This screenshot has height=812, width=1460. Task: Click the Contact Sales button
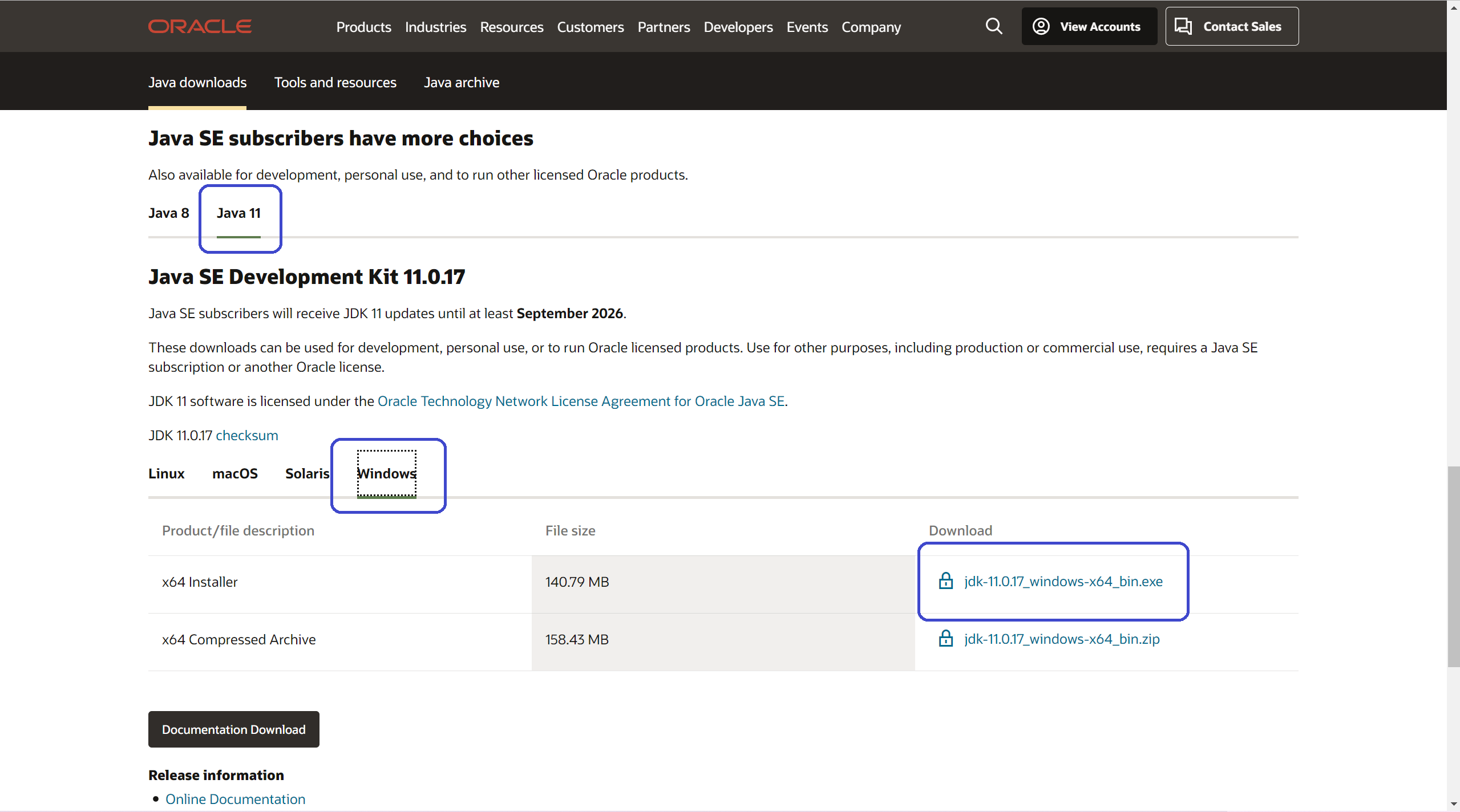1231,26
